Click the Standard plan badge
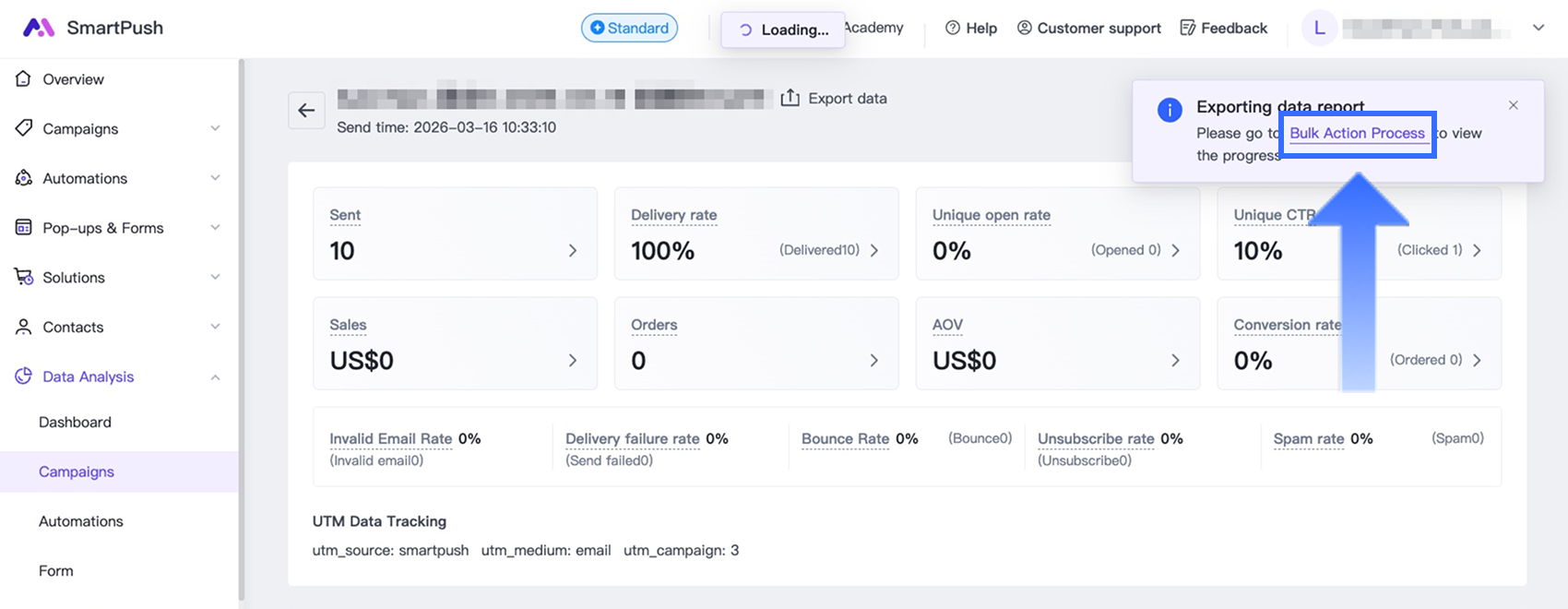The height and width of the screenshot is (609, 1568). point(629,28)
